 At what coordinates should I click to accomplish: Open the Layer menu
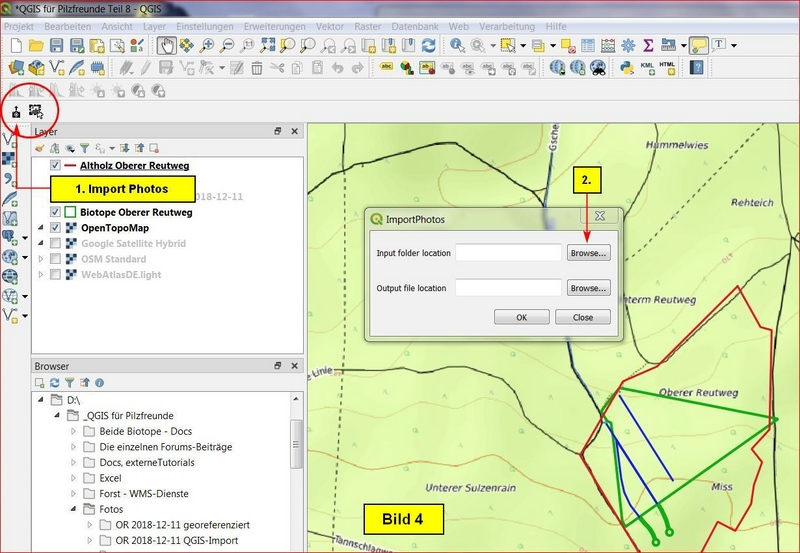154,27
